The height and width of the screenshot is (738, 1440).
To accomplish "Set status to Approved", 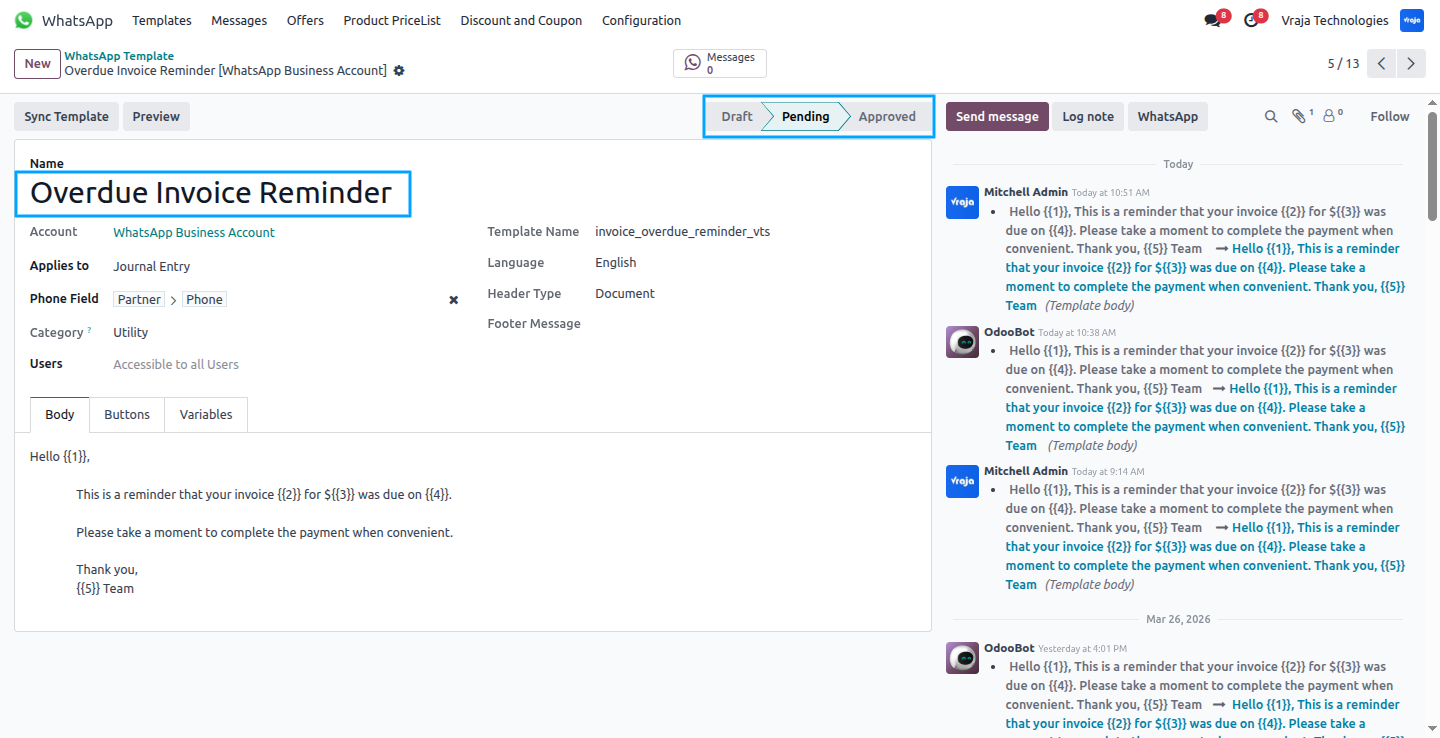I will tap(887, 117).
